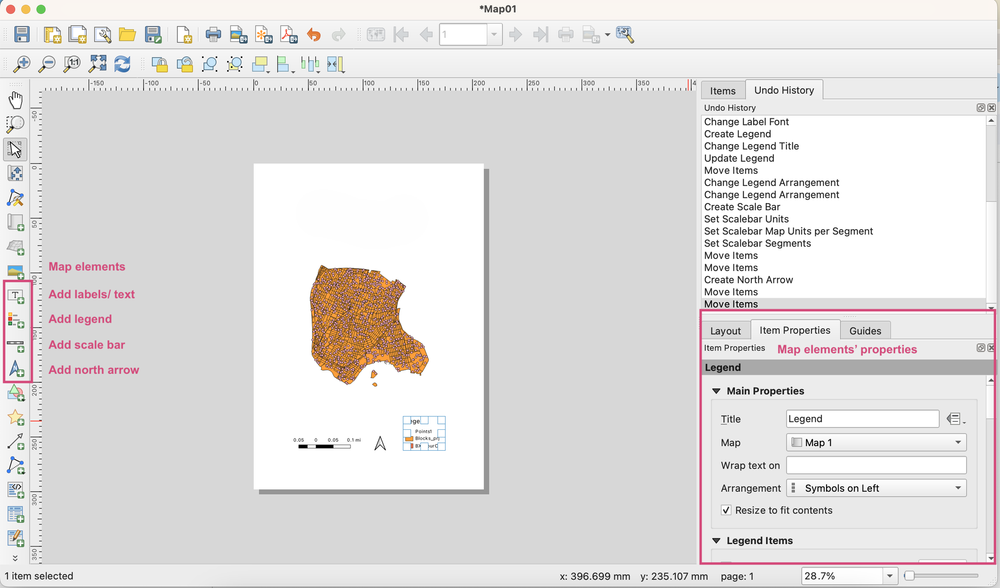
Task: Switch to the Items tab
Action: click(723, 91)
